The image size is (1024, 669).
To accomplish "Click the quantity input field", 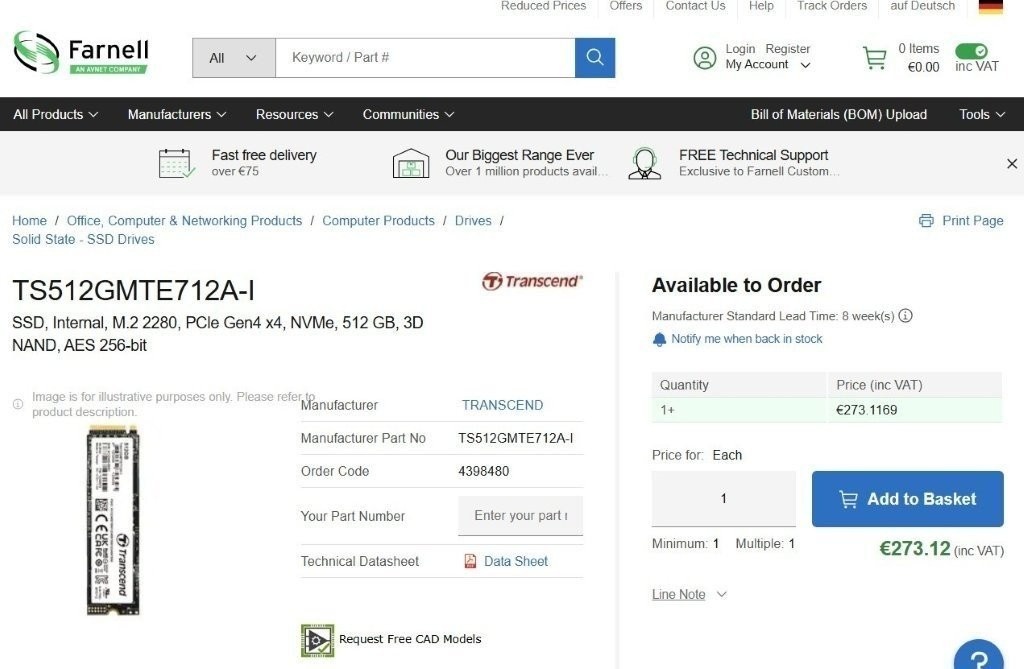I will pyautogui.click(x=723, y=498).
